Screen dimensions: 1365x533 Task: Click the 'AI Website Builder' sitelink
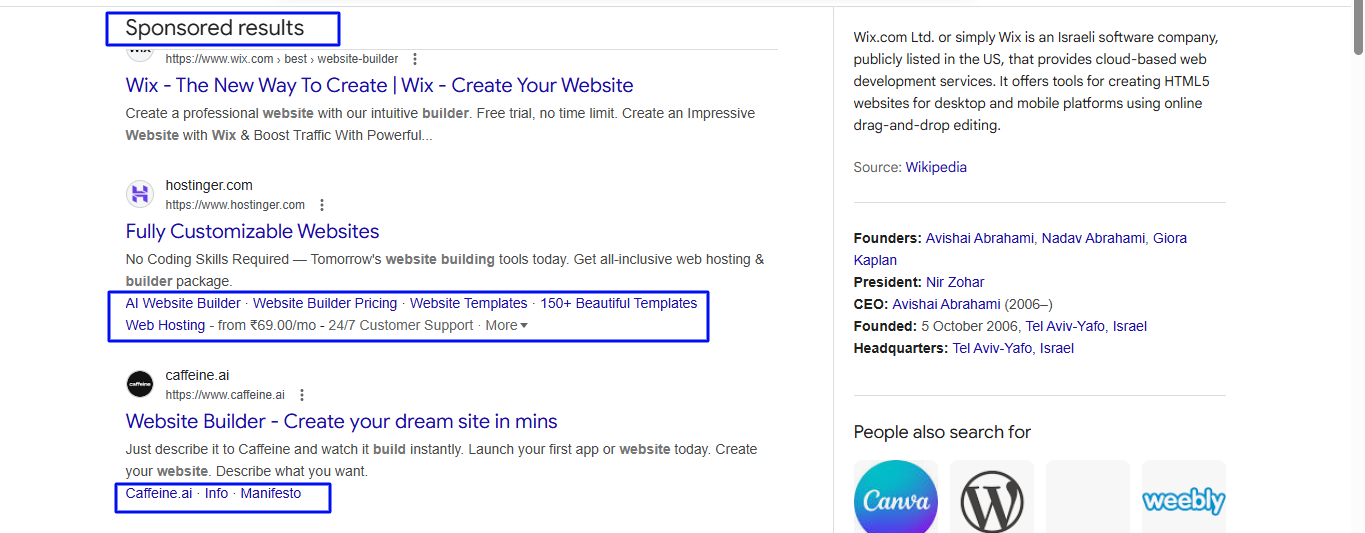pyautogui.click(x=183, y=303)
